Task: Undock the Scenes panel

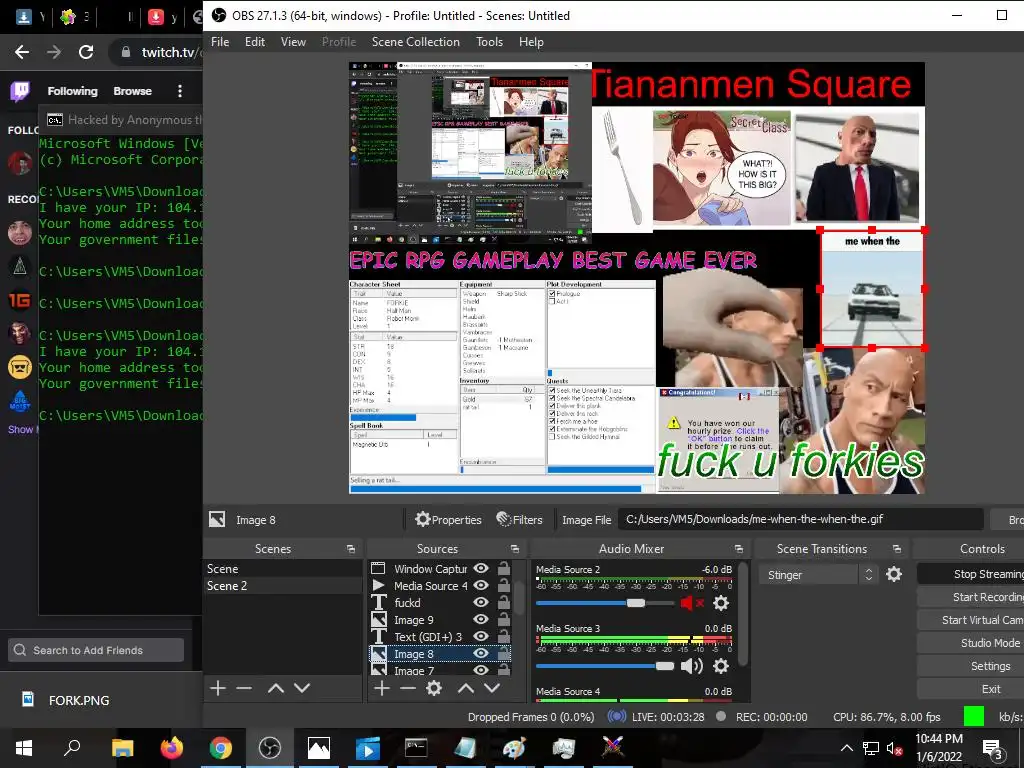Action: click(x=351, y=549)
